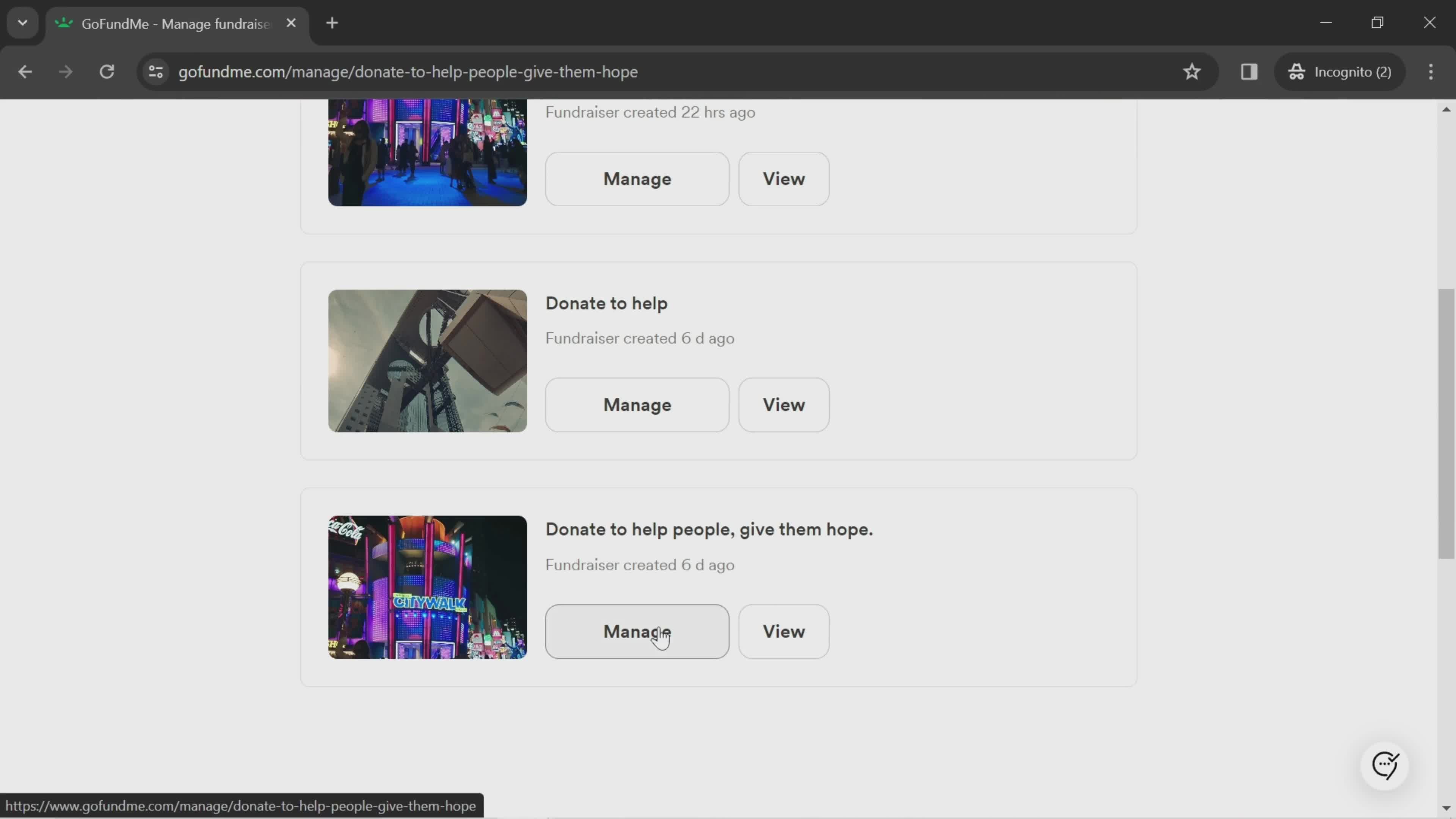The width and height of the screenshot is (1456, 819).
Task: Close the GoFundMe Manage fundraiser tab
Action: click(291, 23)
